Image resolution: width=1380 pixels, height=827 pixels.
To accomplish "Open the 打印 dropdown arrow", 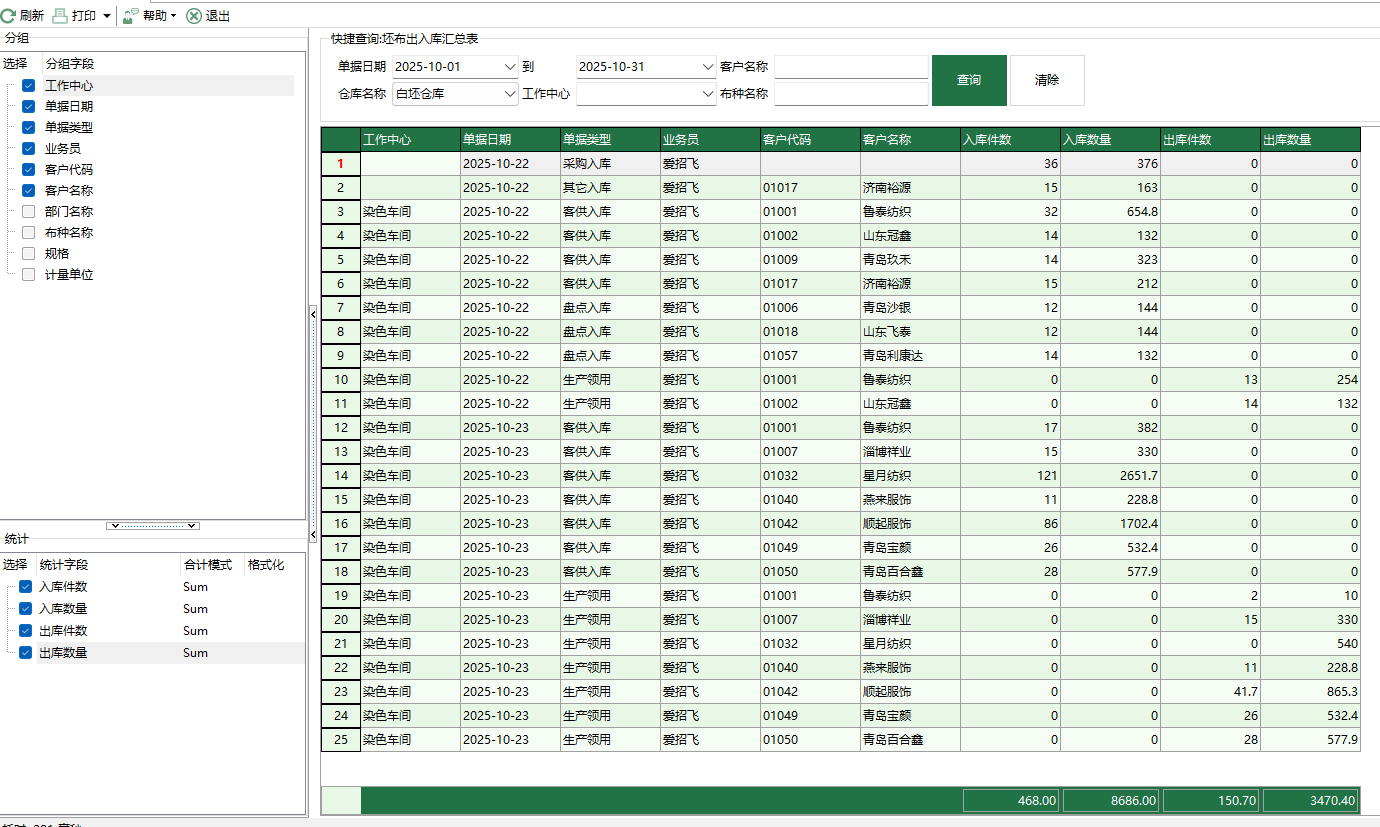I will (x=104, y=15).
